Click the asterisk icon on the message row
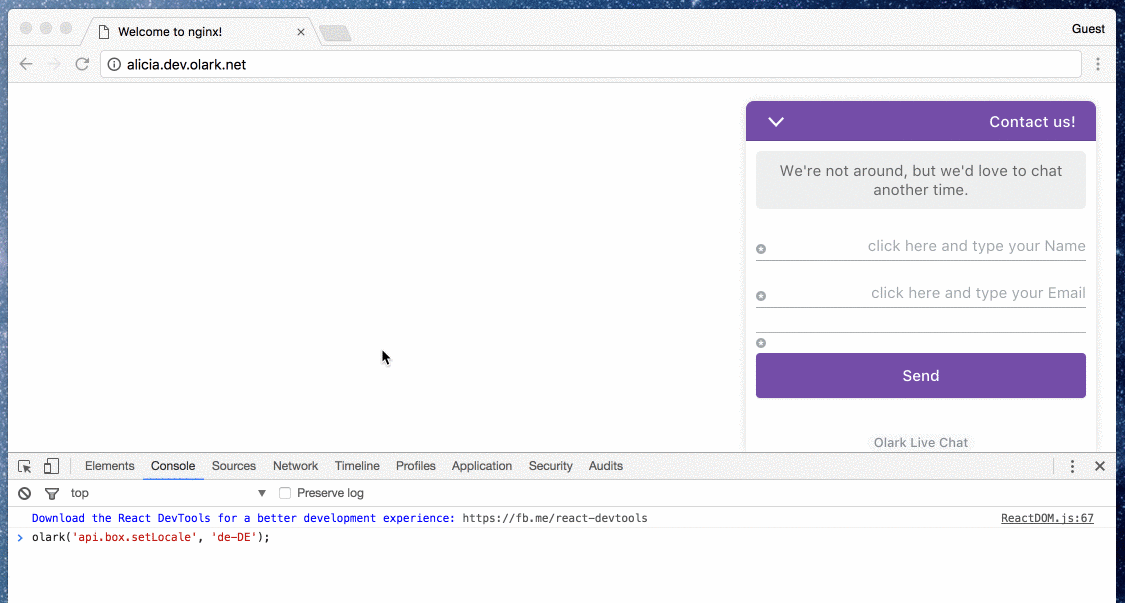1125x603 pixels. point(761,342)
